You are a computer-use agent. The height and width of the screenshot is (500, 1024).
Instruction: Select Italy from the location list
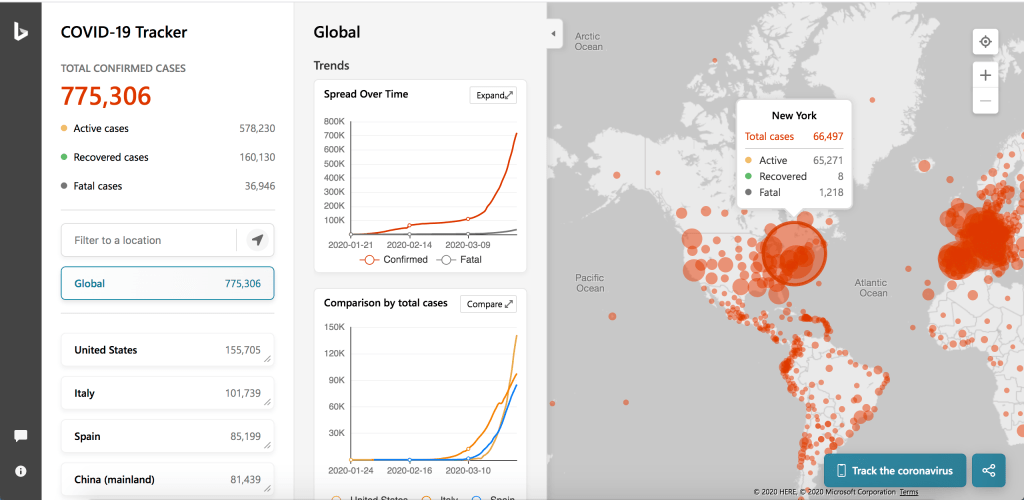[167, 393]
